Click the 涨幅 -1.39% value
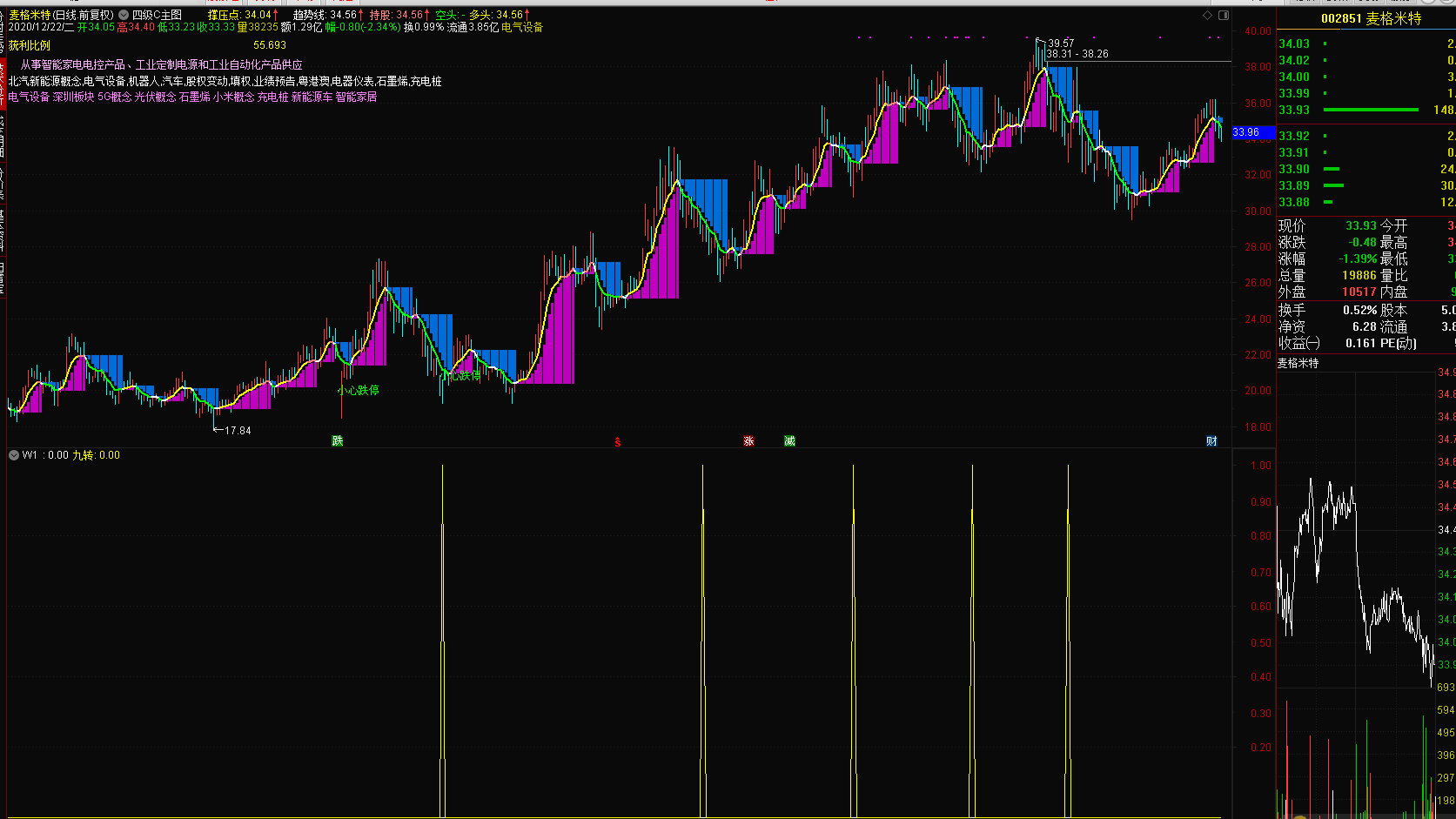Screen dimensions: 1456x819 pyautogui.click(x=1358, y=258)
